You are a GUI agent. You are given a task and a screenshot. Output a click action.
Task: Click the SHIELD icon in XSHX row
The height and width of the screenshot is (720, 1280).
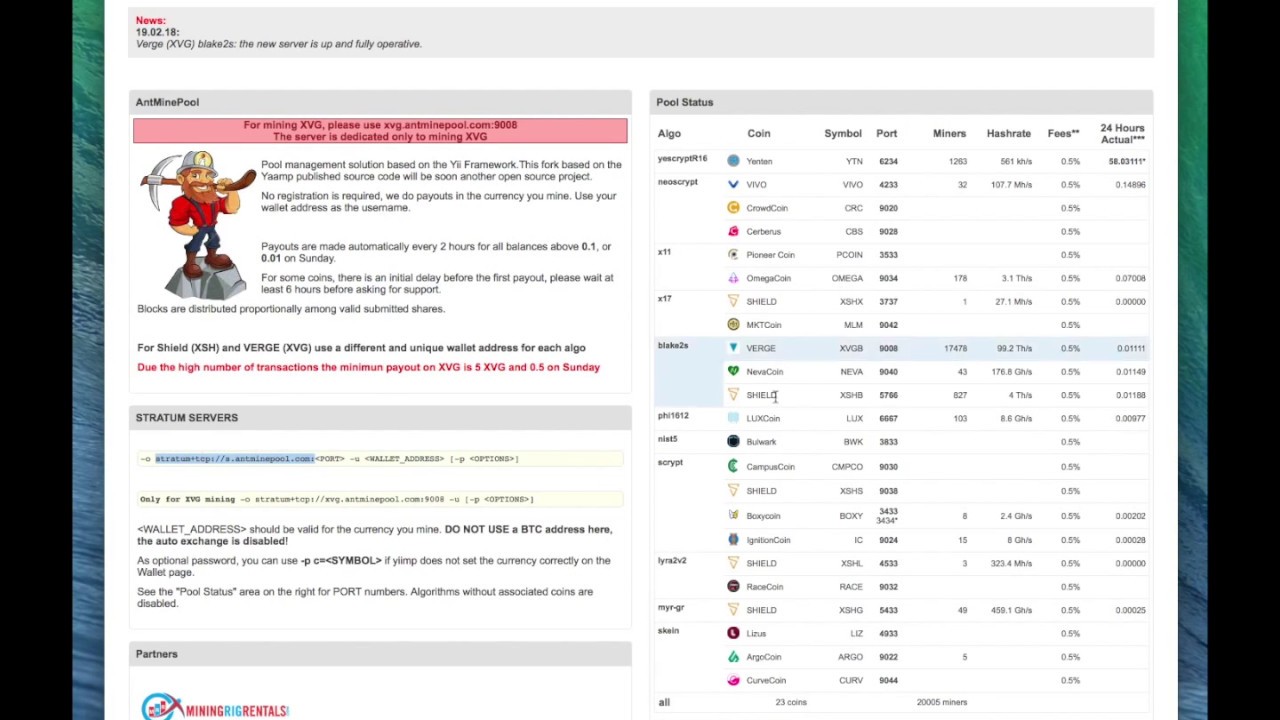[x=733, y=301]
